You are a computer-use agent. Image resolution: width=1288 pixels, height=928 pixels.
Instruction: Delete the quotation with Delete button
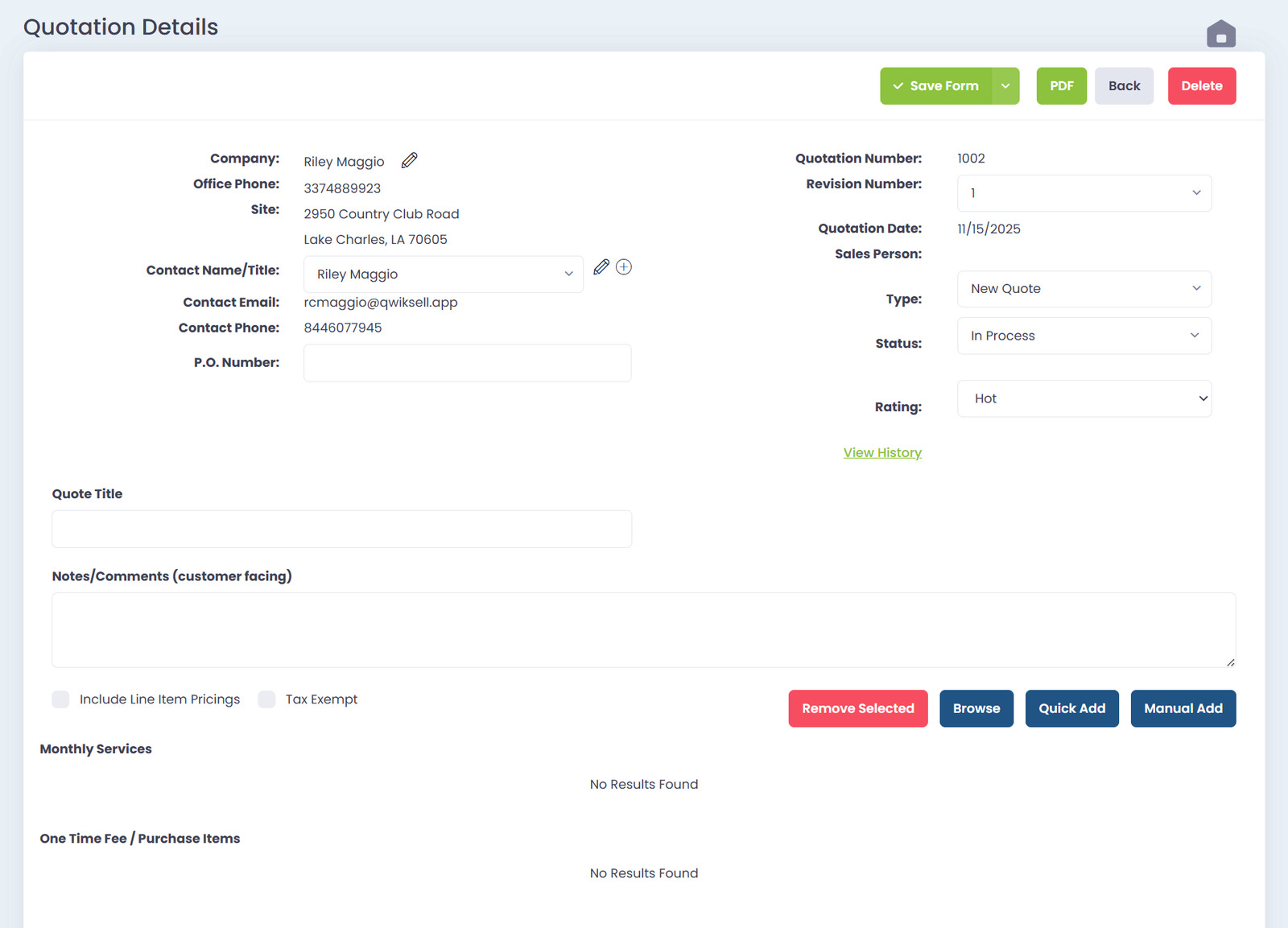click(x=1201, y=86)
